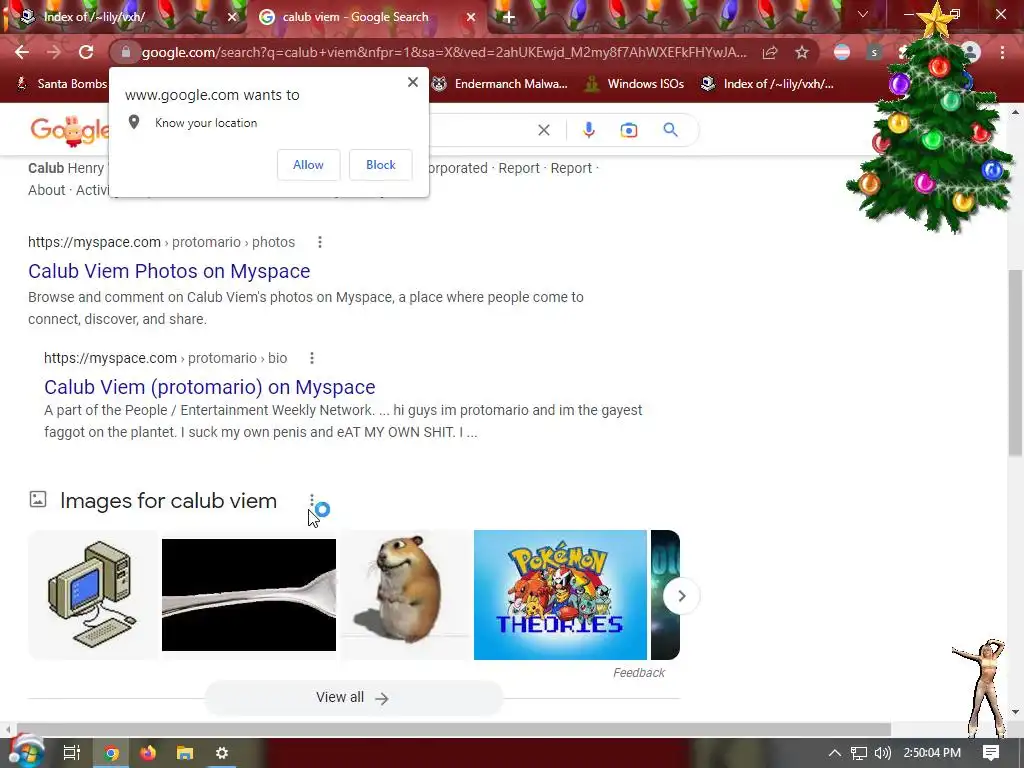Open the hamster image thumbnail
The height and width of the screenshot is (768, 1024).
point(406,595)
